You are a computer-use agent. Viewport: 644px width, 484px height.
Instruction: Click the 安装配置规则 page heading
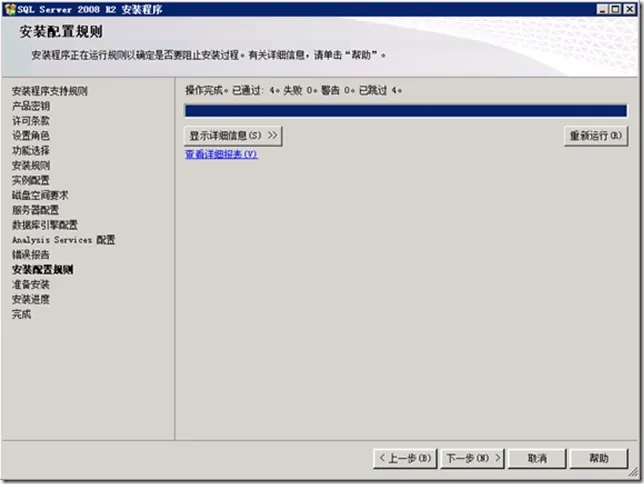[x=61, y=32]
